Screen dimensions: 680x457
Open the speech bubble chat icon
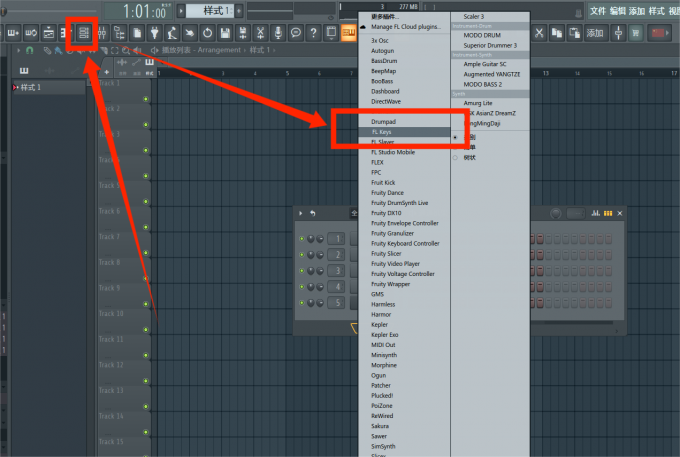[296, 33]
